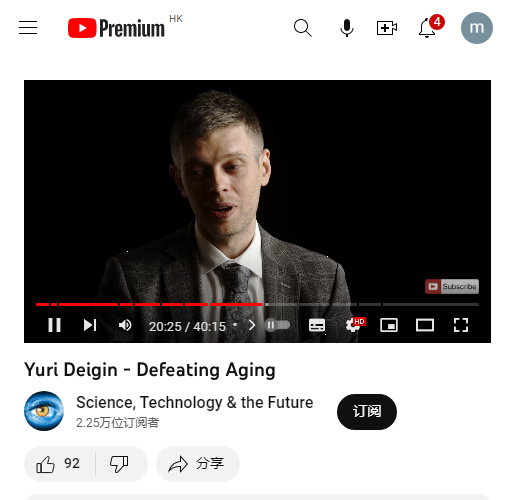This screenshot has width=515, height=500.
Task: Enable miniplayer mode
Action: click(389, 325)
